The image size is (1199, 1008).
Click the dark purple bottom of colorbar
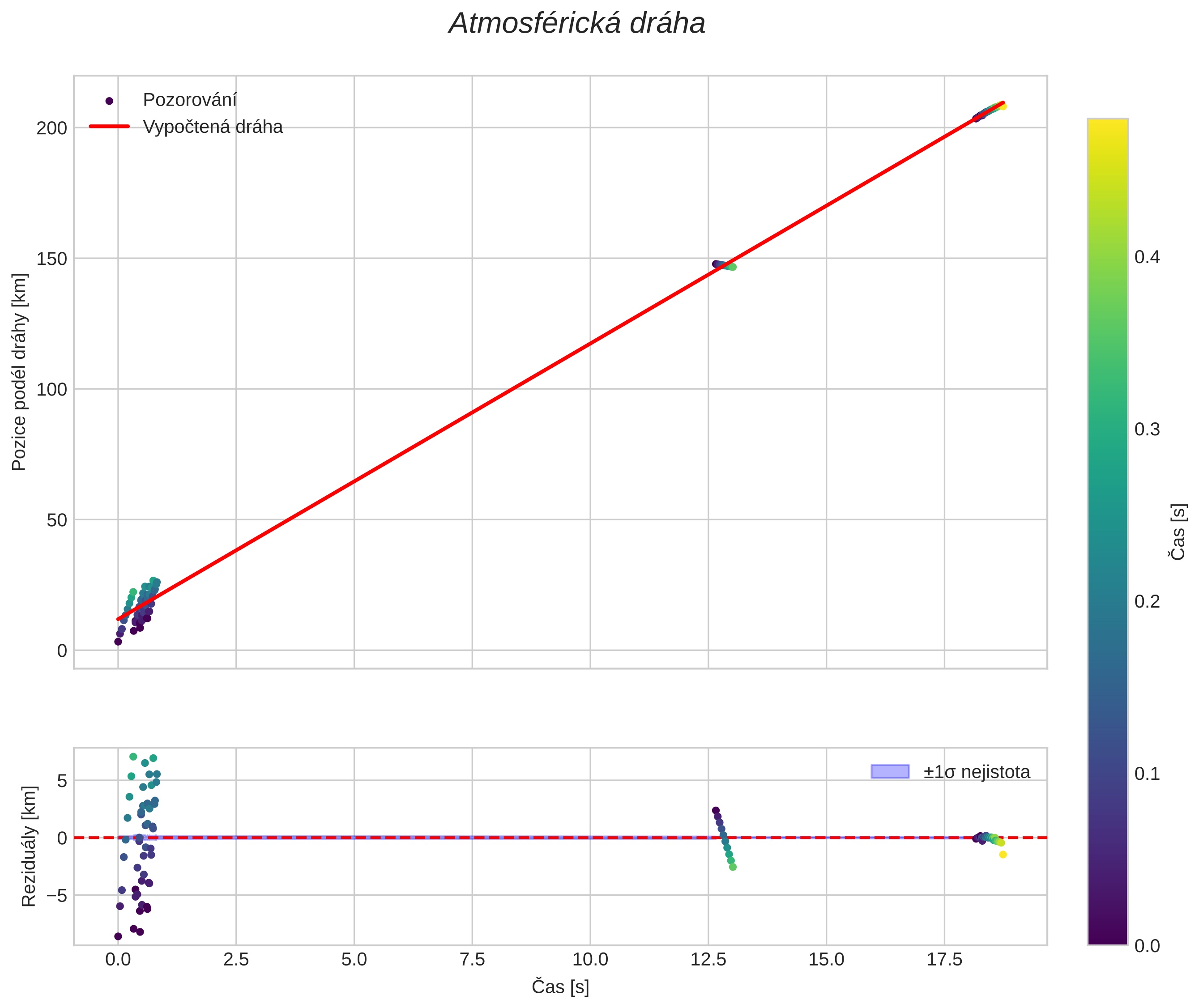(1107, 937)
